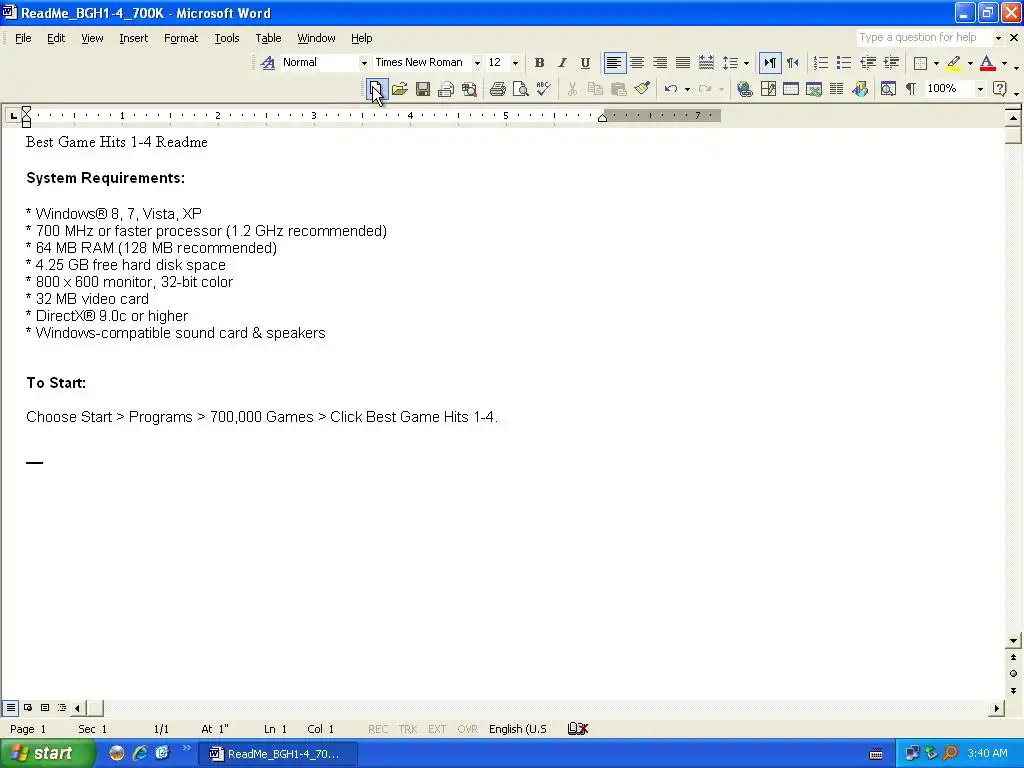Viewport: 1024px width, 768px height.
Task: Create a new blank document
Action: click(376, 89)
